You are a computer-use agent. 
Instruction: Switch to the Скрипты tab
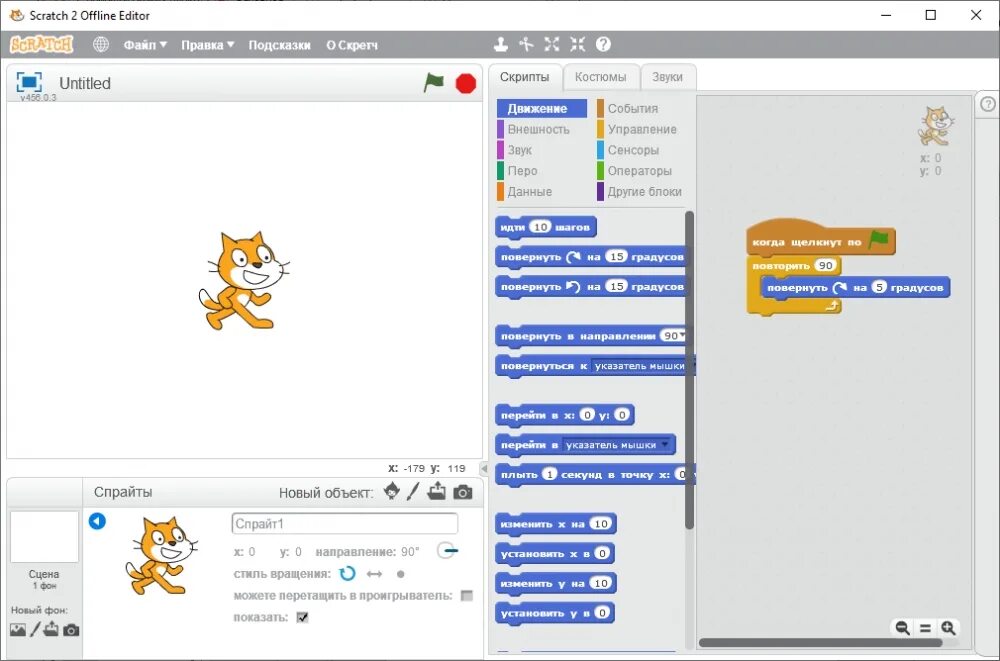(524, 77)
